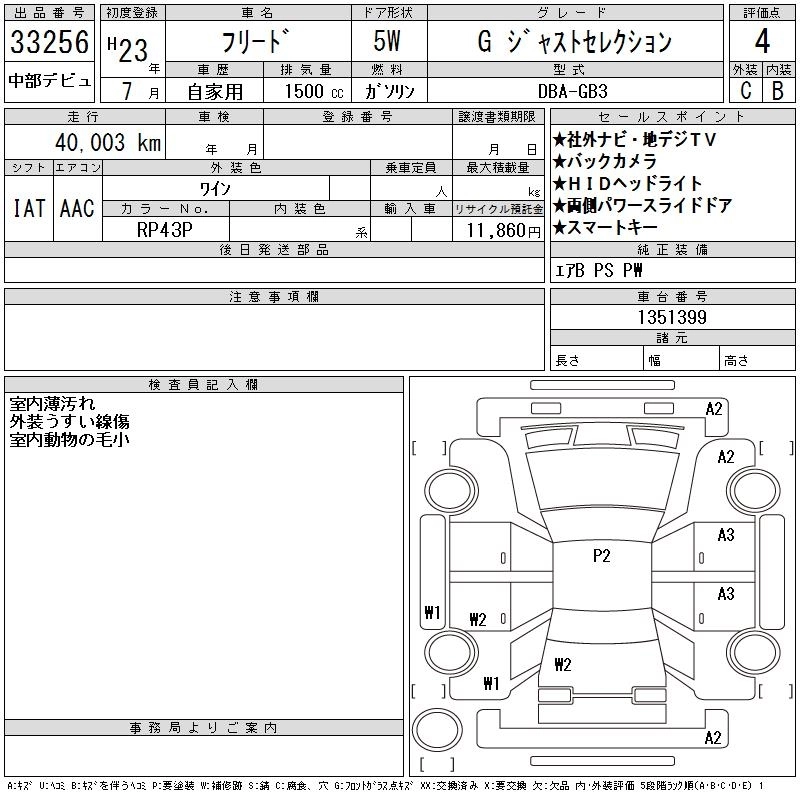The height and width of the screenshot is (800, 800).
Task: Select the A2 mark on the front bumper
Action: [714, 409]
